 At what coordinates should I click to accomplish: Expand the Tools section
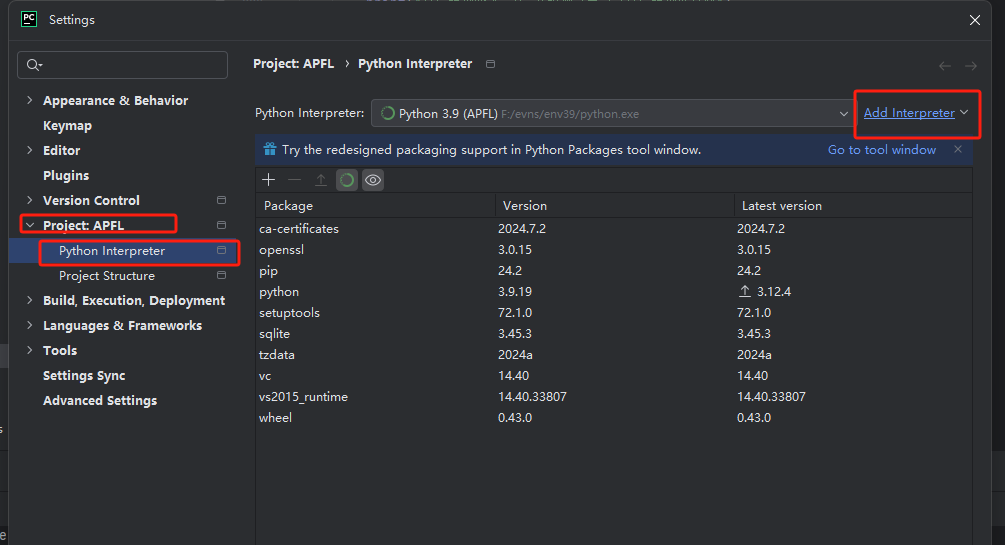pyautogui.click(x=29, y=350)
